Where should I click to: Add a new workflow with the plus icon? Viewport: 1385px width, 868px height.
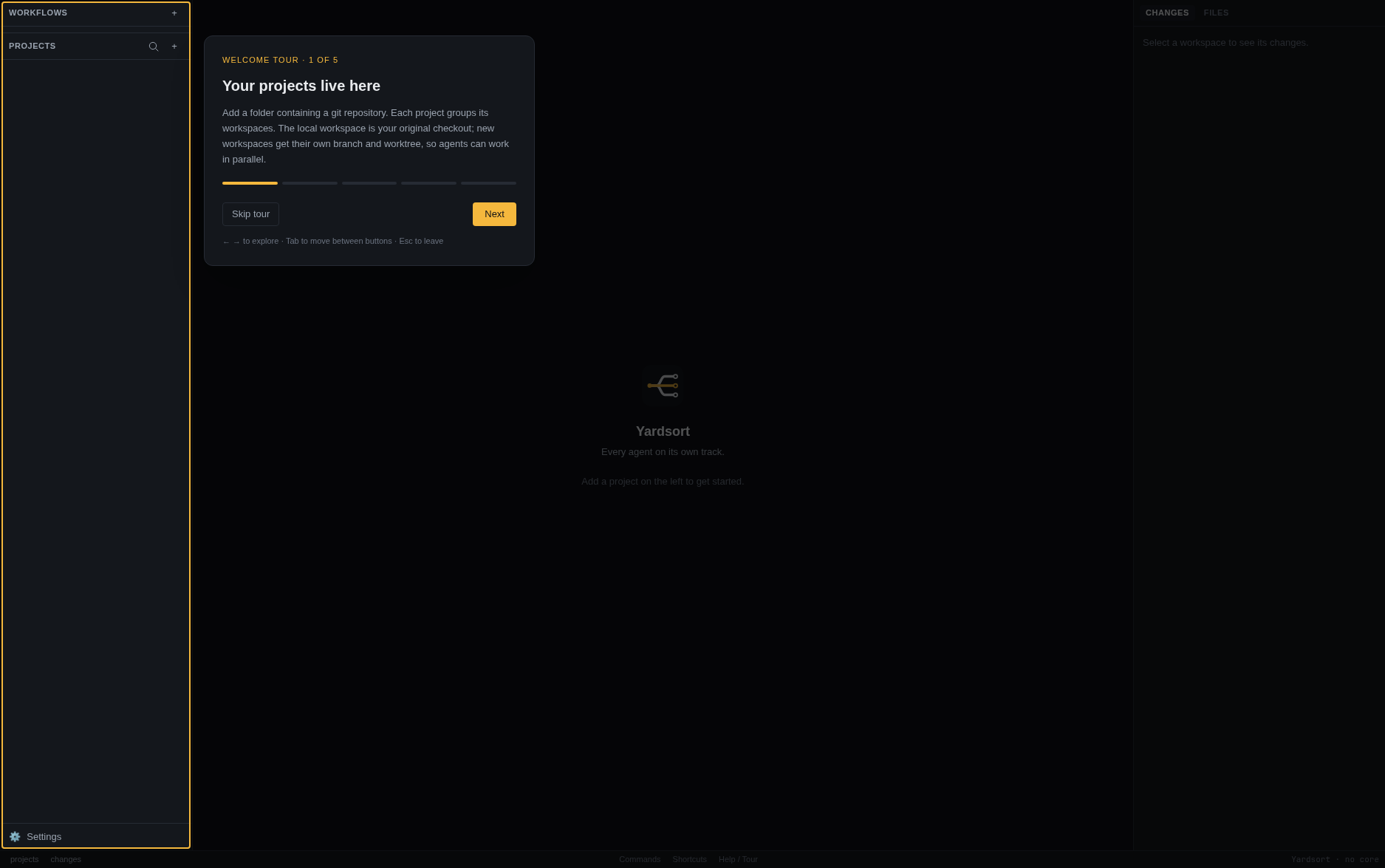point(174,13)
